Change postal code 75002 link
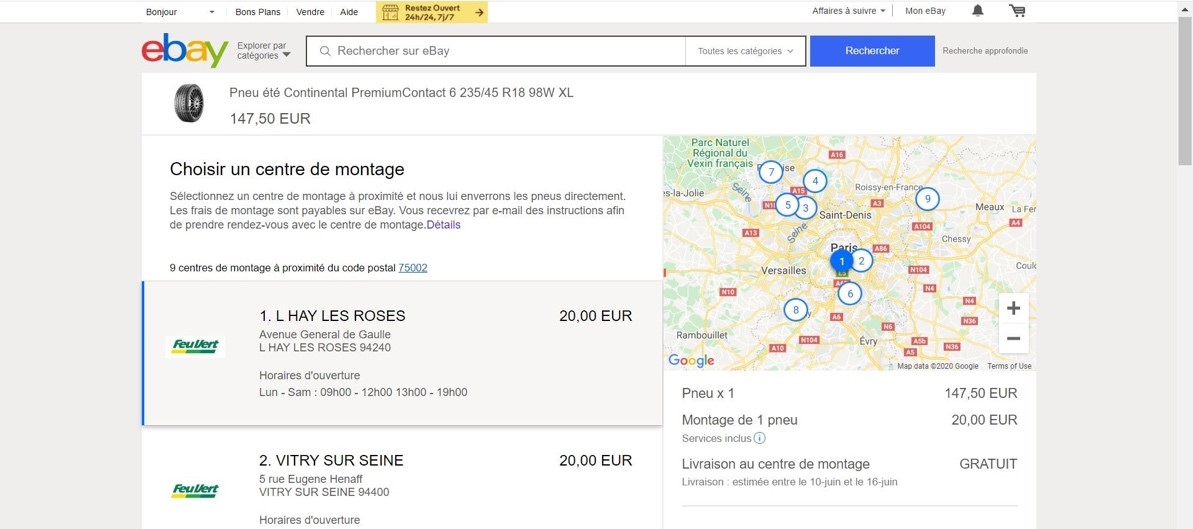1193x529 pixels. pyautogui.click(x=413, y=268)
